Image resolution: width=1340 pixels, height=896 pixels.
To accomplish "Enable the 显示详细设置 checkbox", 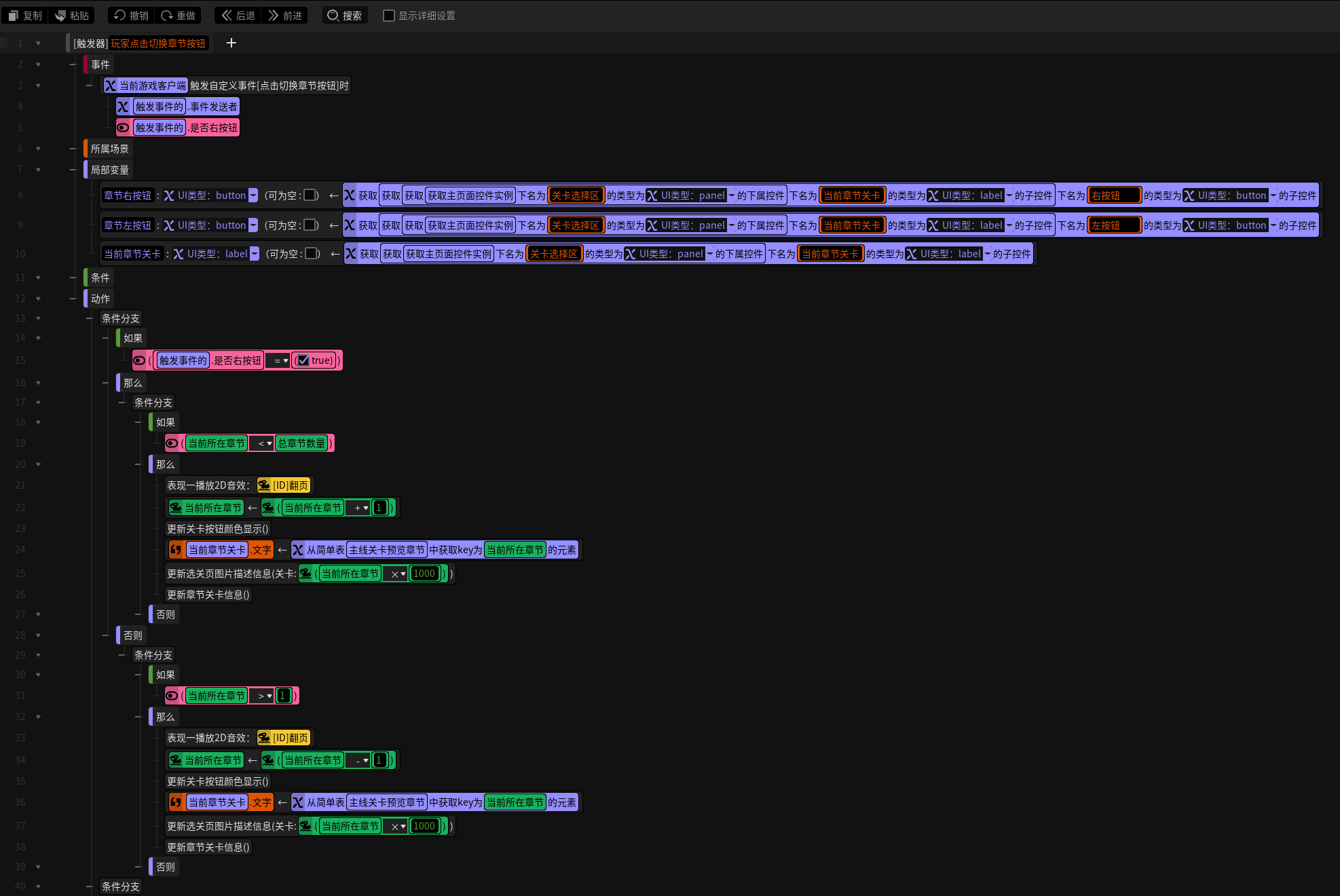I will click(389, 15).
